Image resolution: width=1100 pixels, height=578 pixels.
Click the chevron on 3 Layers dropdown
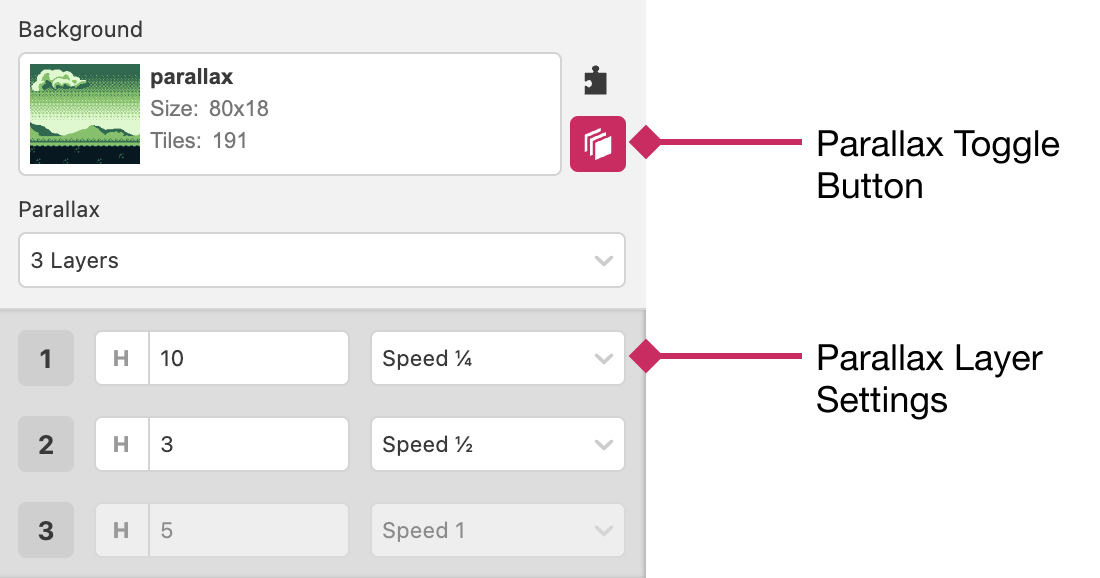coord(603,261)
